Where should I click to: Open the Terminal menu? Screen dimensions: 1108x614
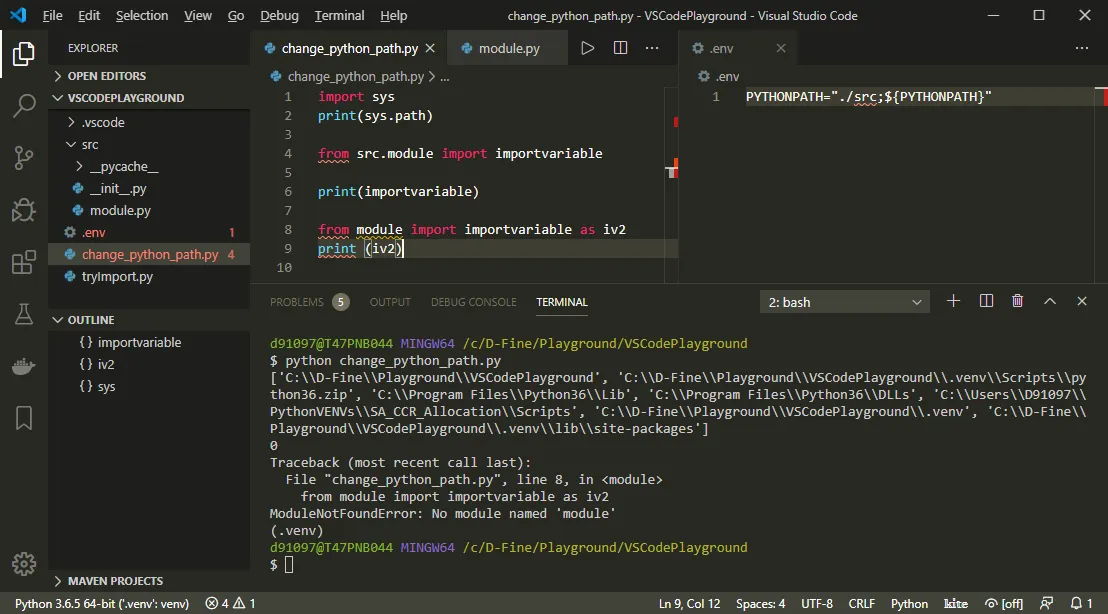(x=339, y=15)
